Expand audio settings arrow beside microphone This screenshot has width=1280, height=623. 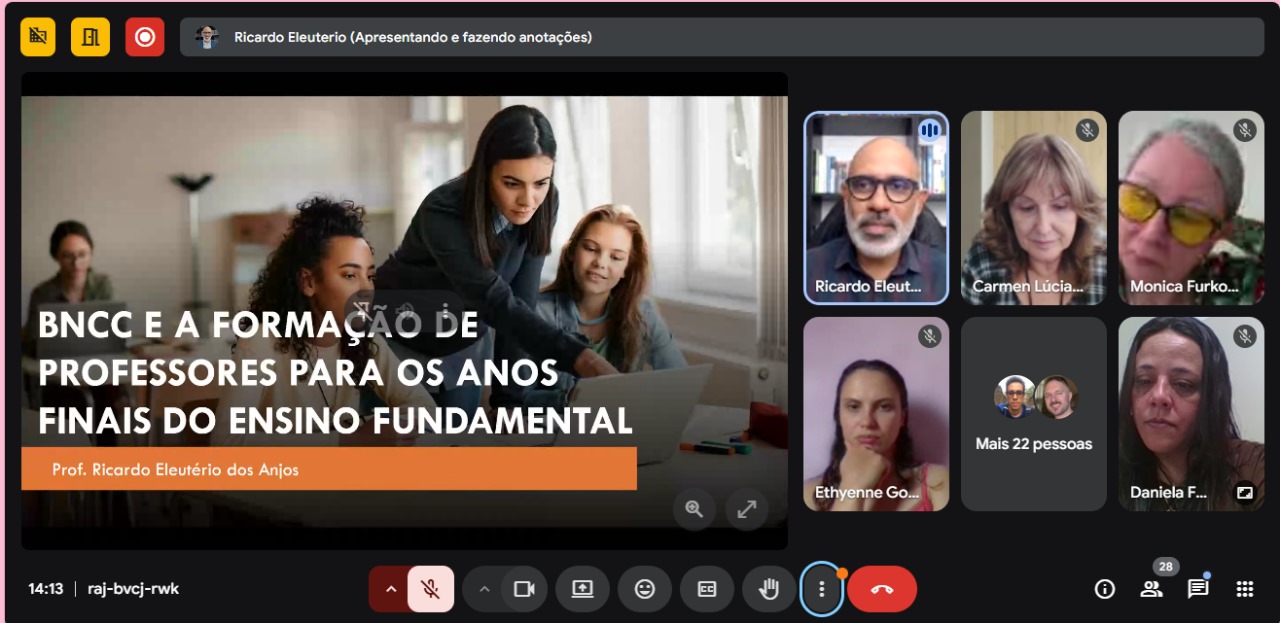391,589
